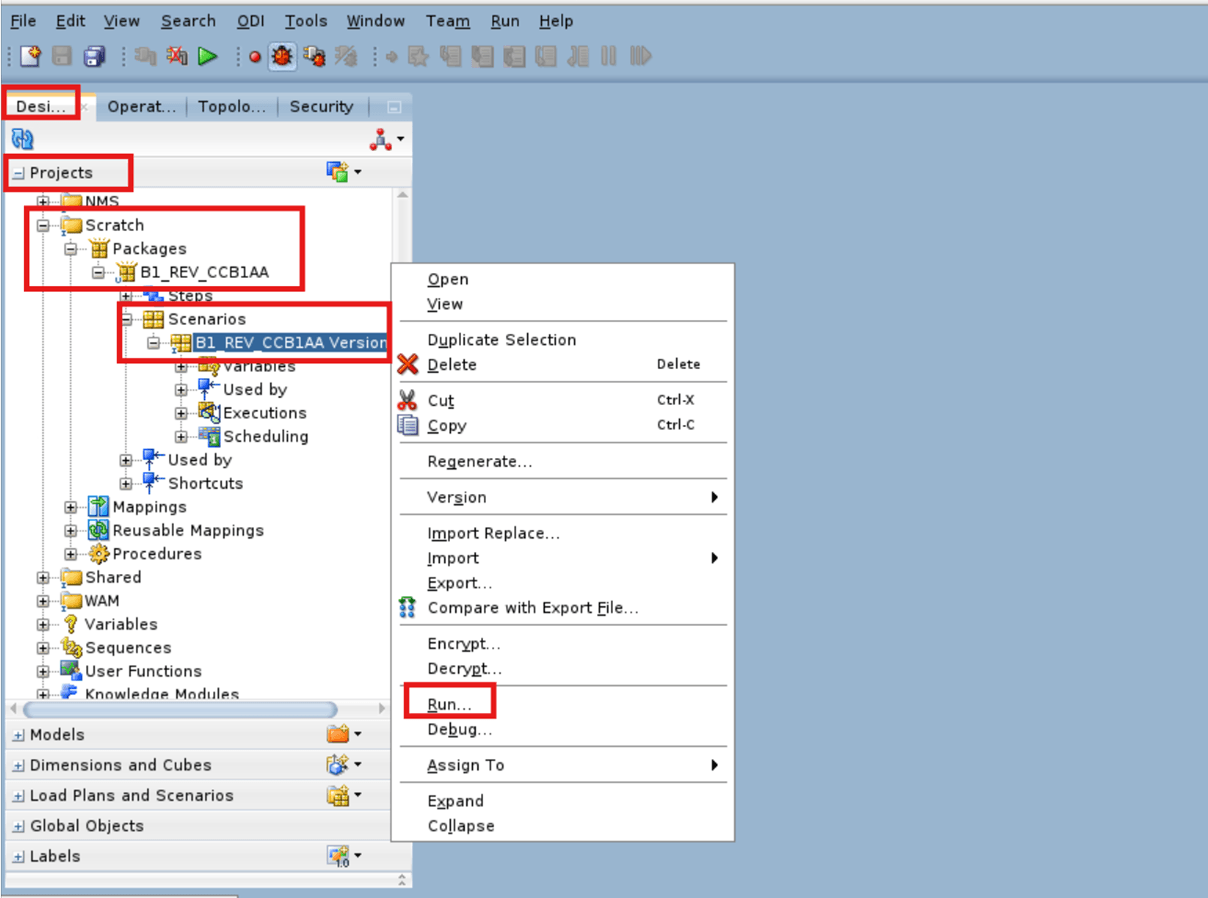The image size is (1208, 898).
Task: Click the connect-to-debug-session bug icon
Action: coord(314,57)
